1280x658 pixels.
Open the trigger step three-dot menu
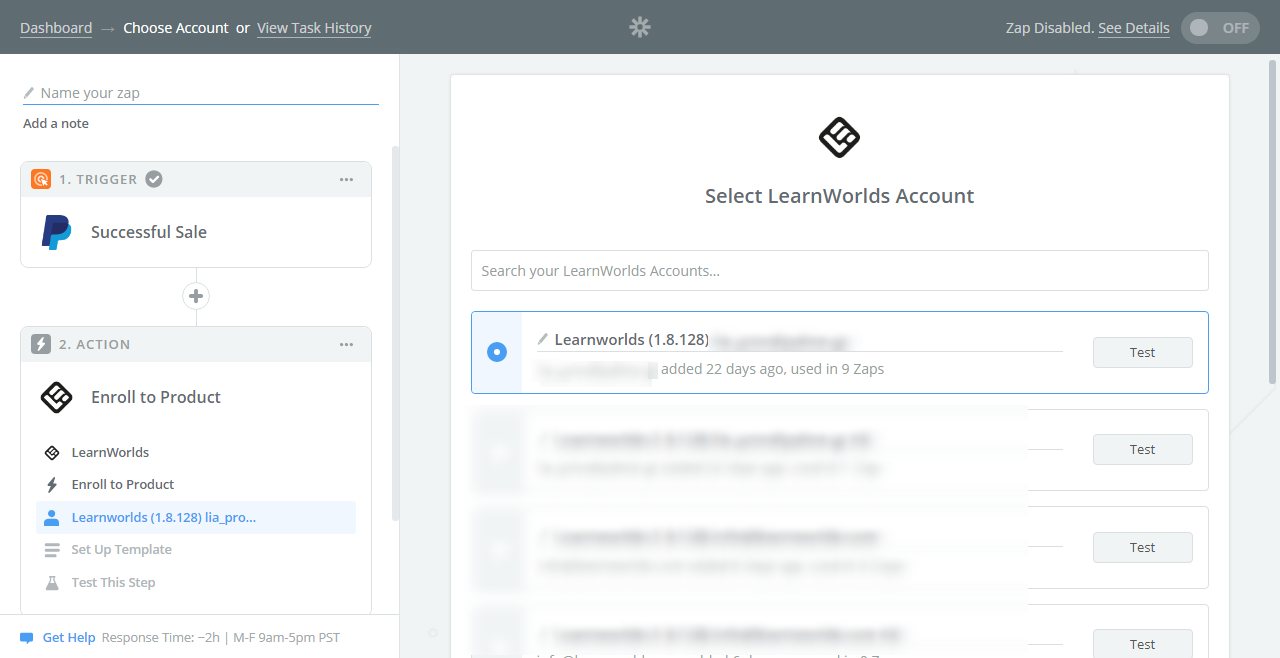[x=346, y=180]
